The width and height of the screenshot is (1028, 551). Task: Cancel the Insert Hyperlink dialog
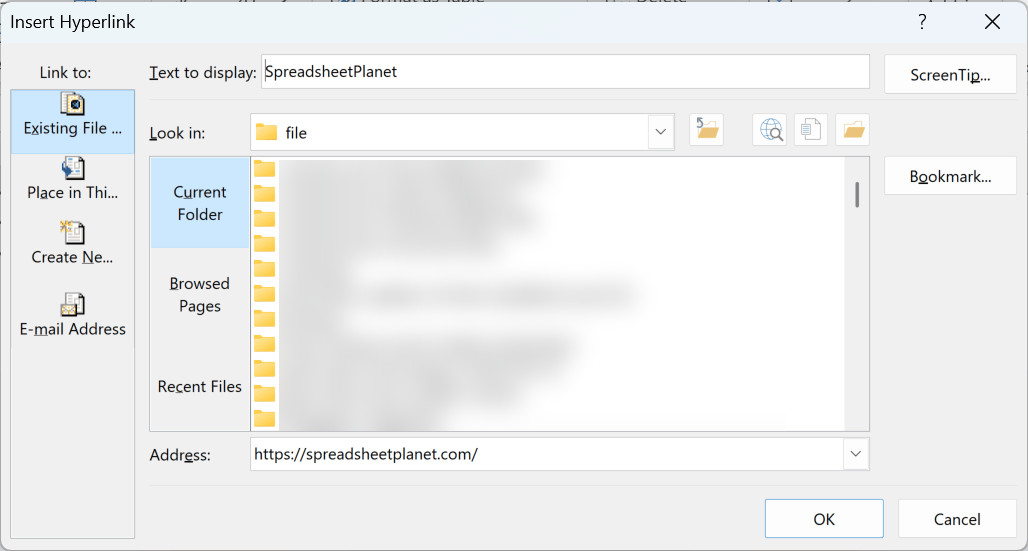coord(957,519)
